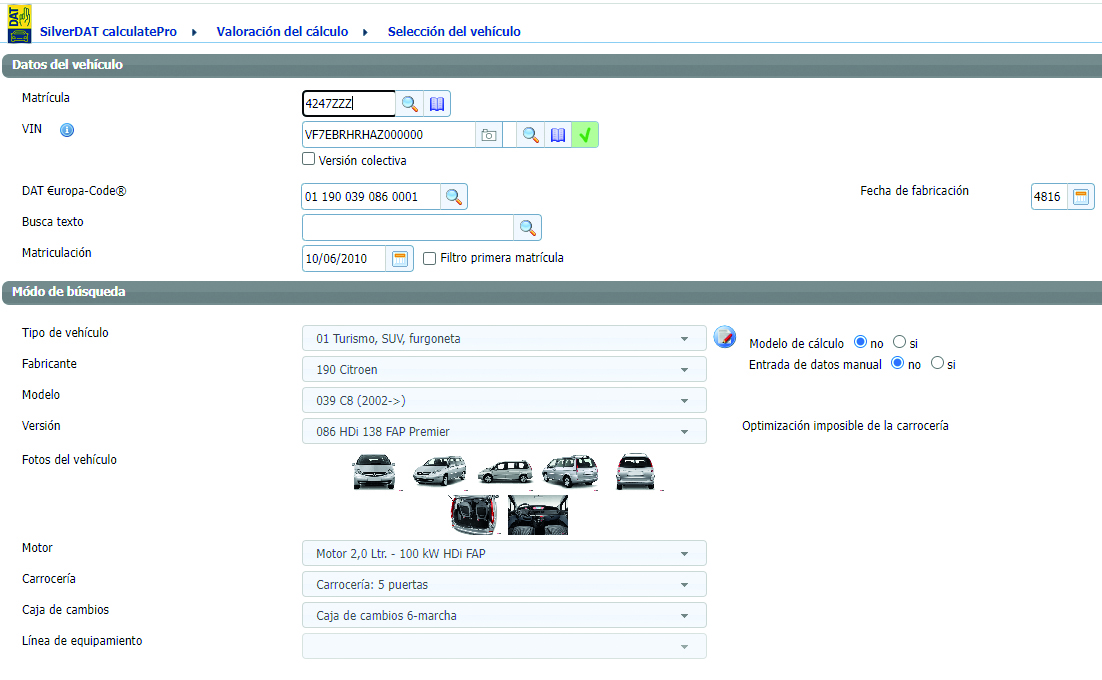This screenshot has height=680, width=1102.
Task: Search by VIN magnifier icon
Action: coord(531,135)
